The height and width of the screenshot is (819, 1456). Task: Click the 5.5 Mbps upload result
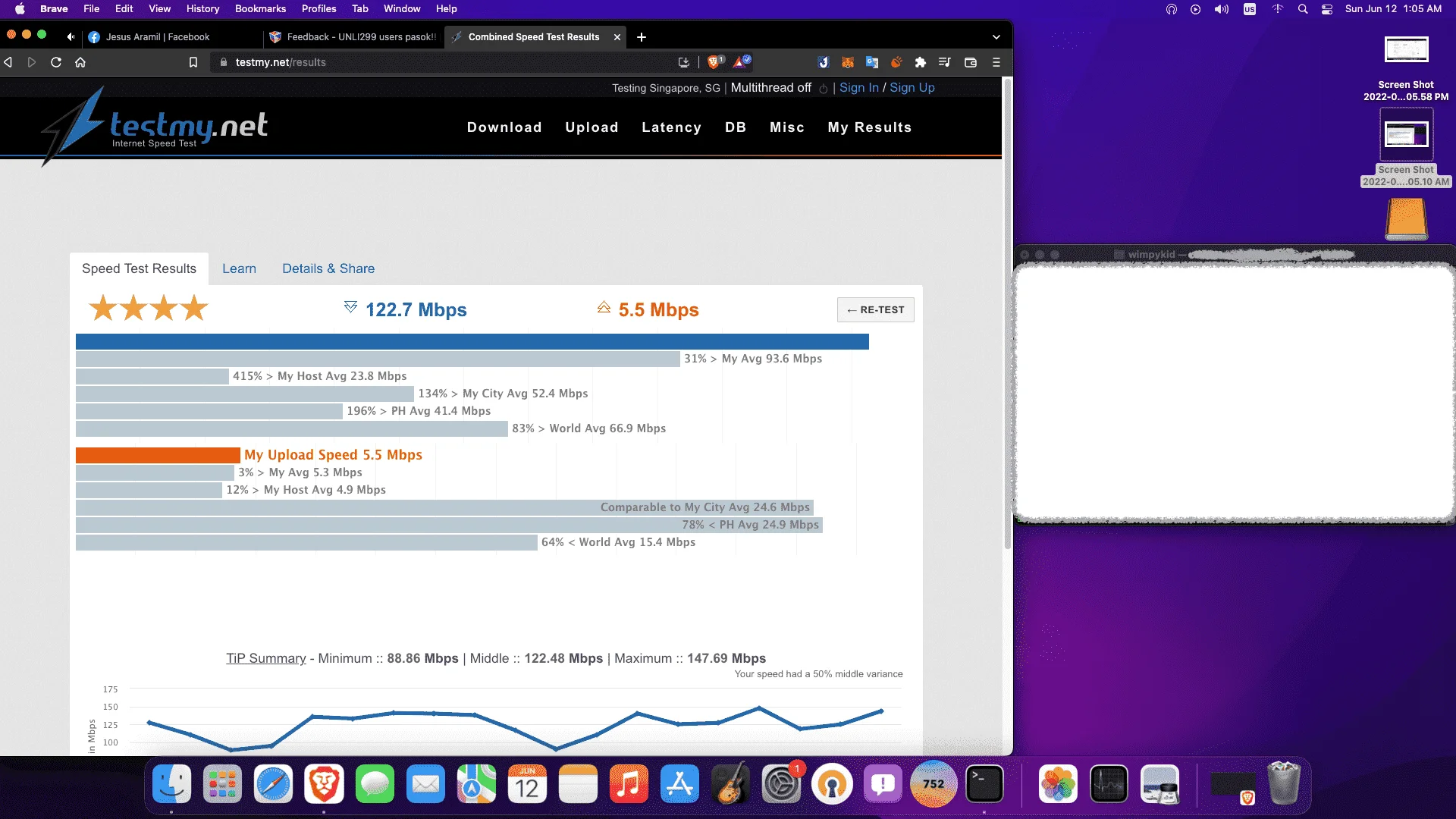[x=658, y=309]
